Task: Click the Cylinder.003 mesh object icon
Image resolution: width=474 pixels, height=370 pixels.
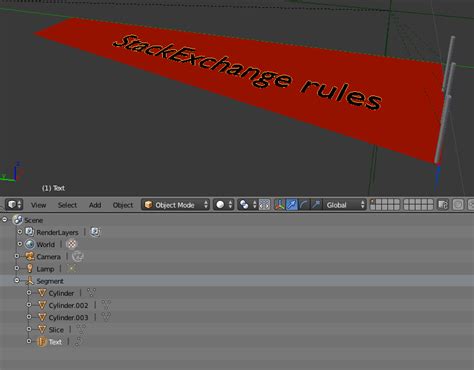Action: [42, 317]
